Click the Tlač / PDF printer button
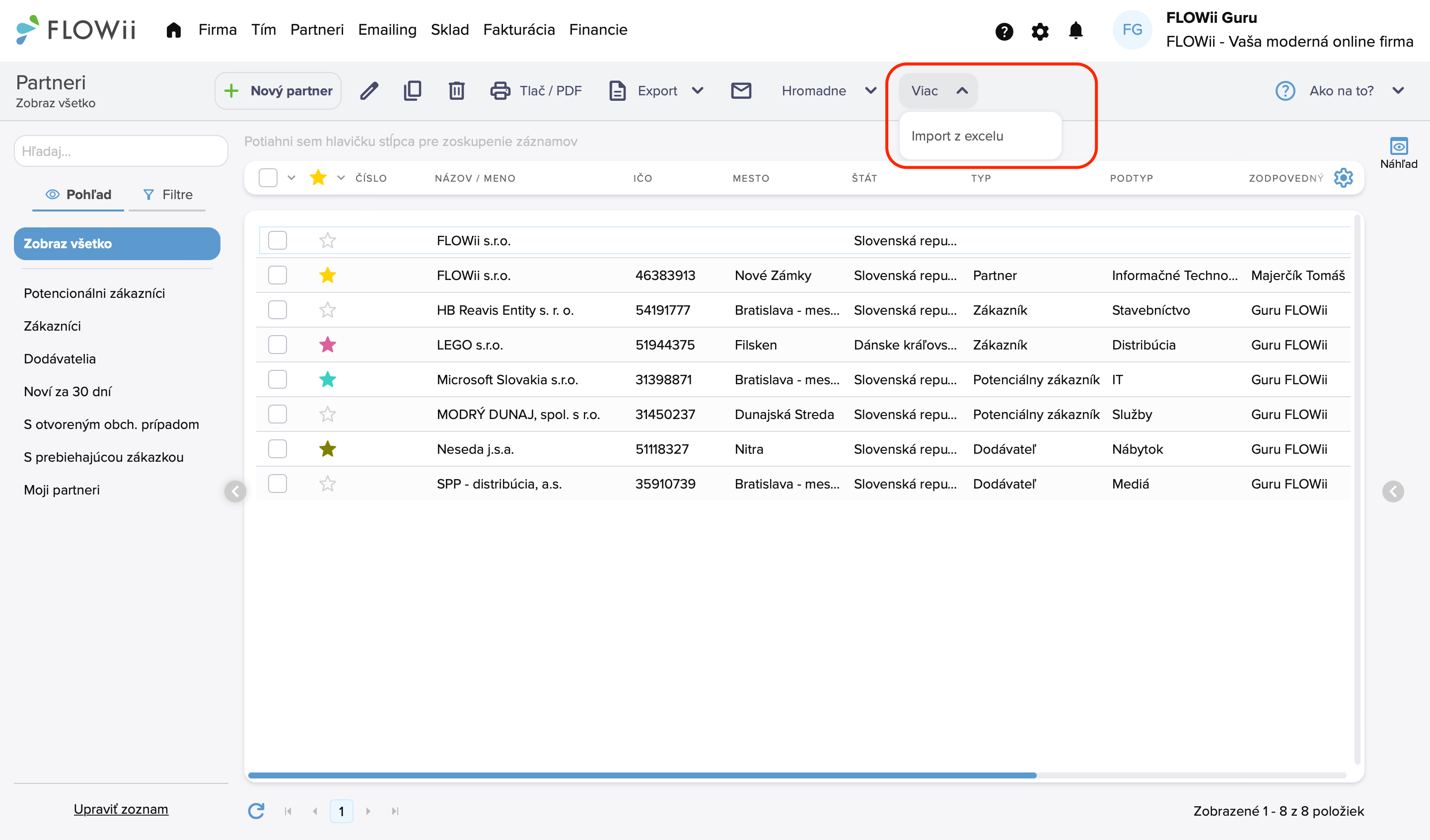The width and height of the screenshot is (1430, 840). click(536, 91)
